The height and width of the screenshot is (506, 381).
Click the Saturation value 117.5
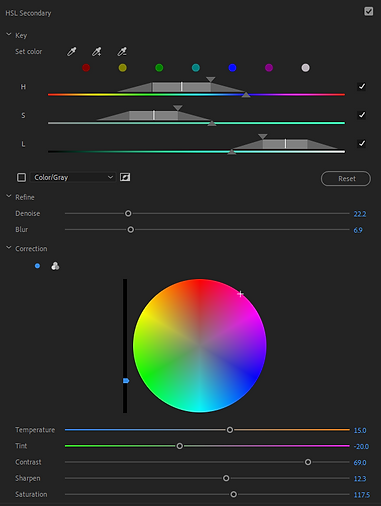[x=362, y=495]
